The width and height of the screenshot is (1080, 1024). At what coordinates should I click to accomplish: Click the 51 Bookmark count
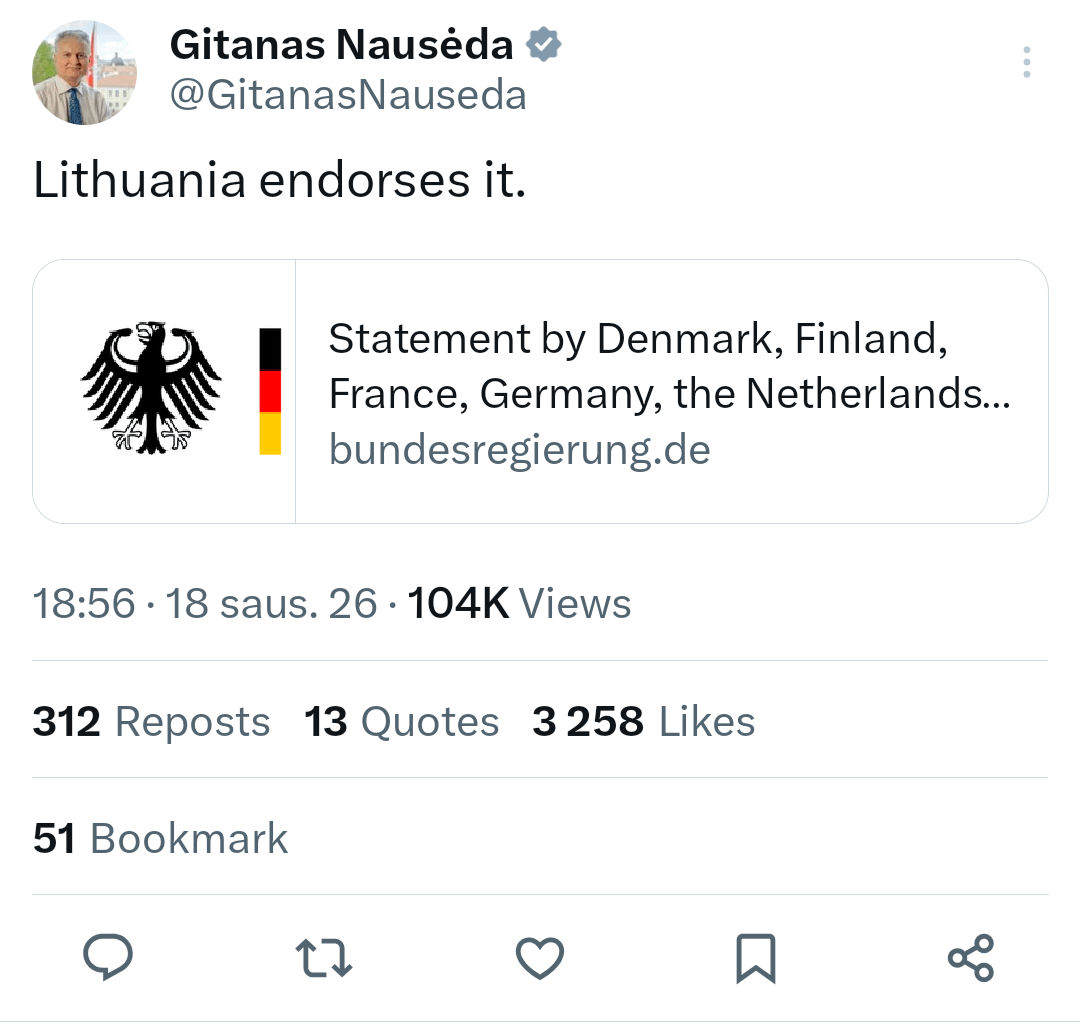(x=158, y=838)
